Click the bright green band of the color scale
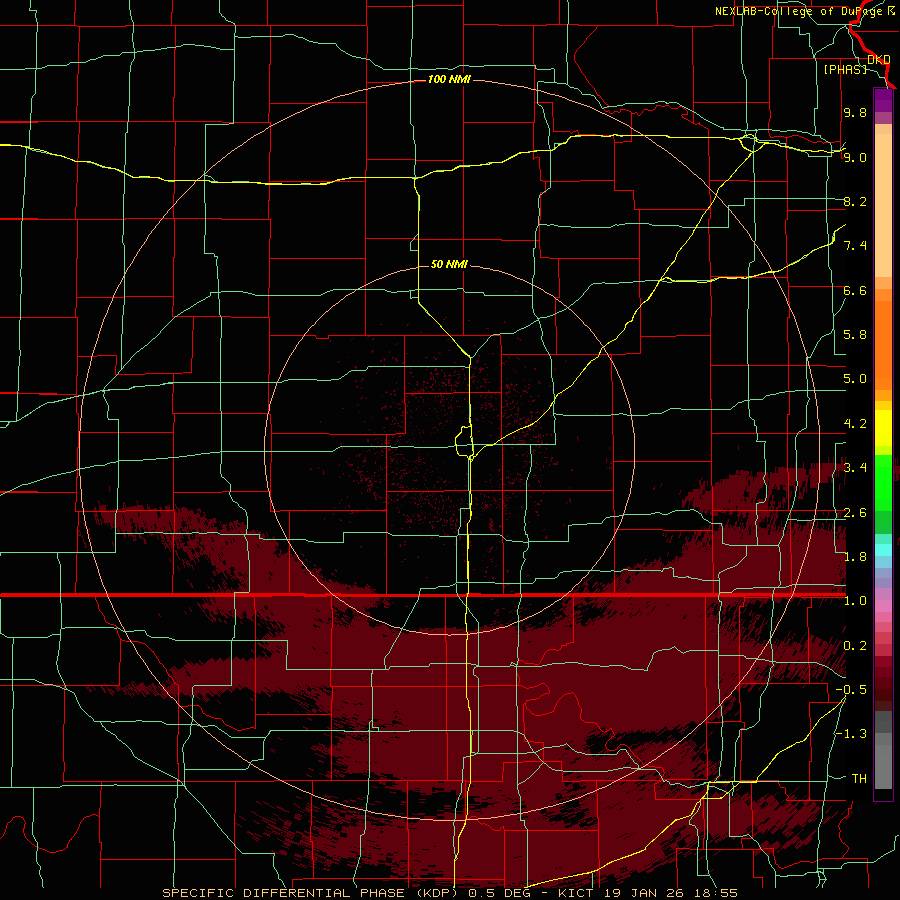This screenshot has width=900, height=900. pos(883,482)
